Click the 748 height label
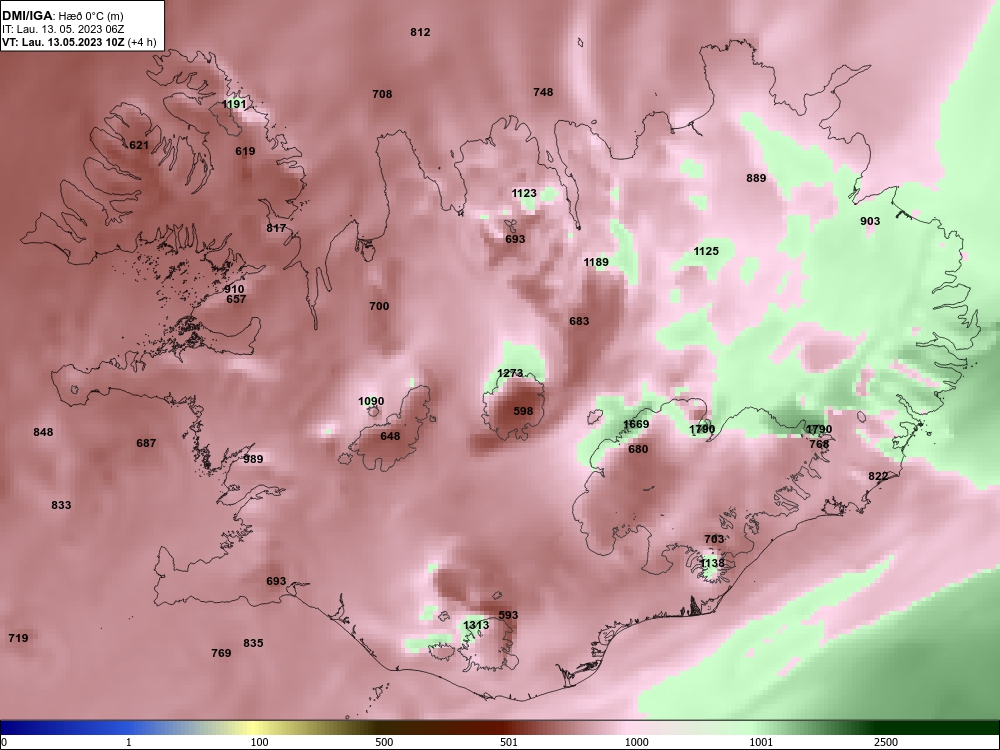Screen dimensions: 1000x750 [543, 92]
